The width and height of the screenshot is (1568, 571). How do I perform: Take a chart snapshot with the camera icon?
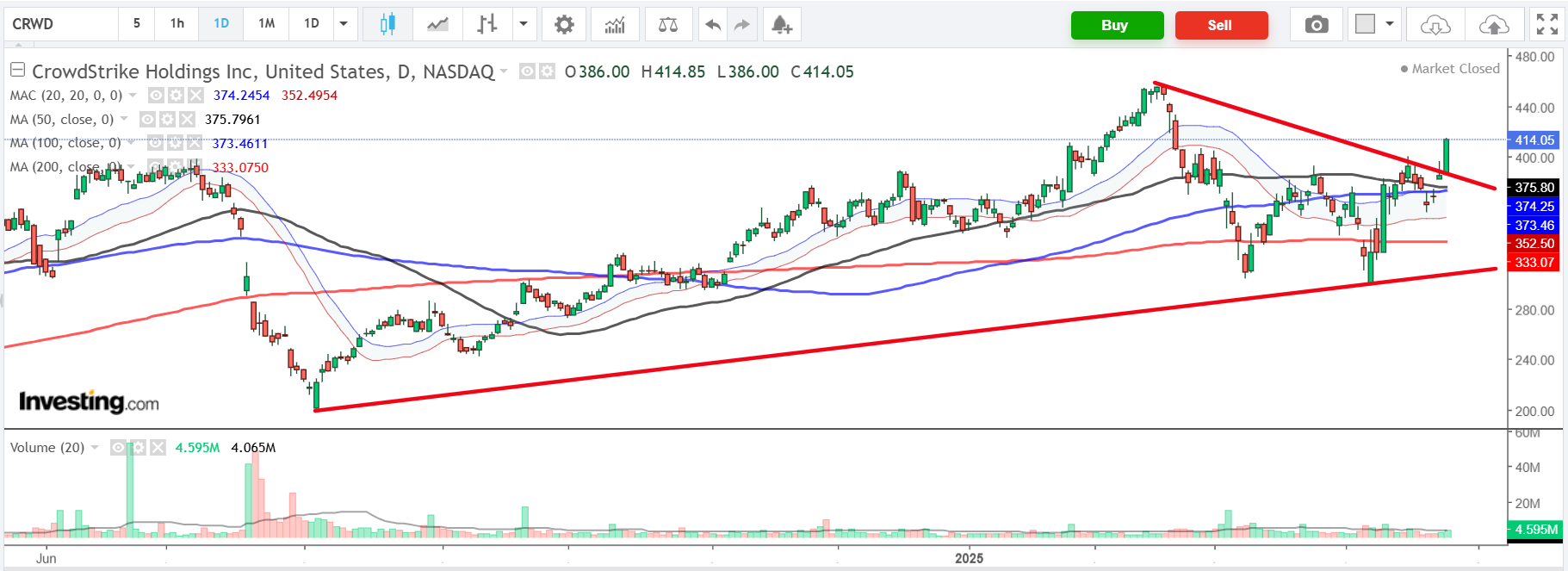click(x=1317, y=24)
